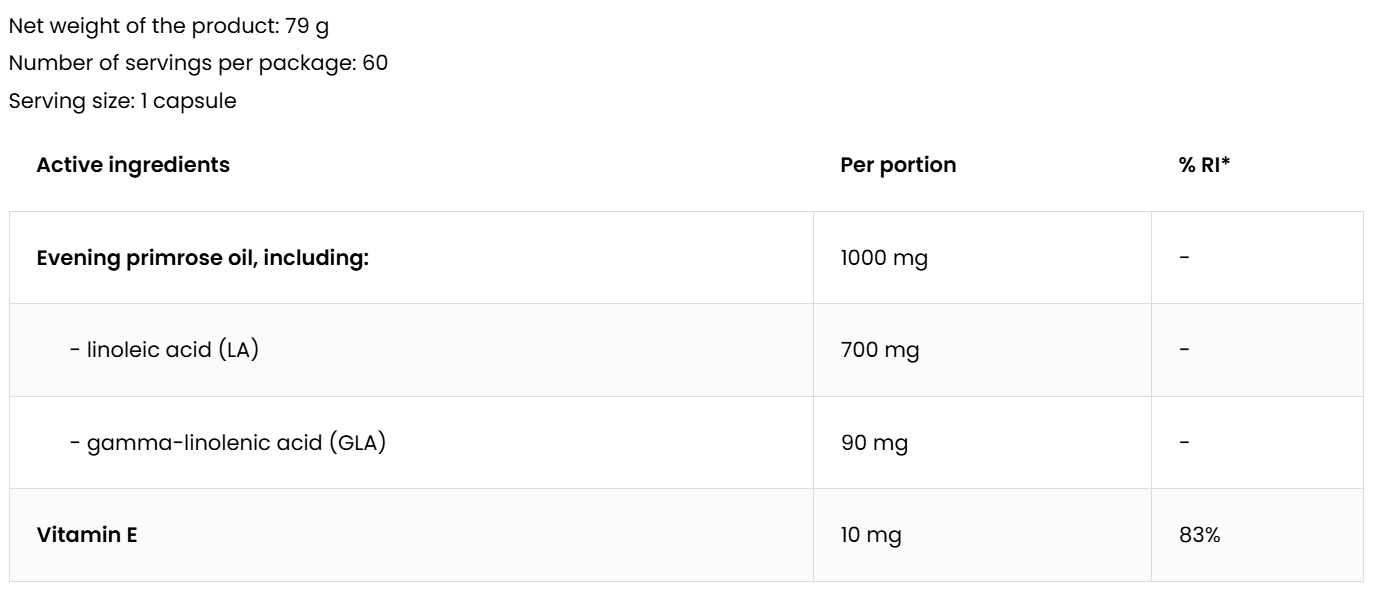
Task: Click the RI dash for Evening primrose oil
Action: tap(1185, 258)
